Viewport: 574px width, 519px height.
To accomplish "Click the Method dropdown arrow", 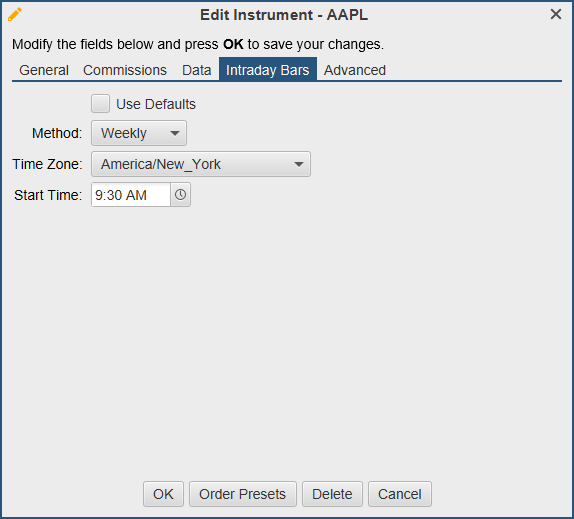I will (x=175, y=133).
